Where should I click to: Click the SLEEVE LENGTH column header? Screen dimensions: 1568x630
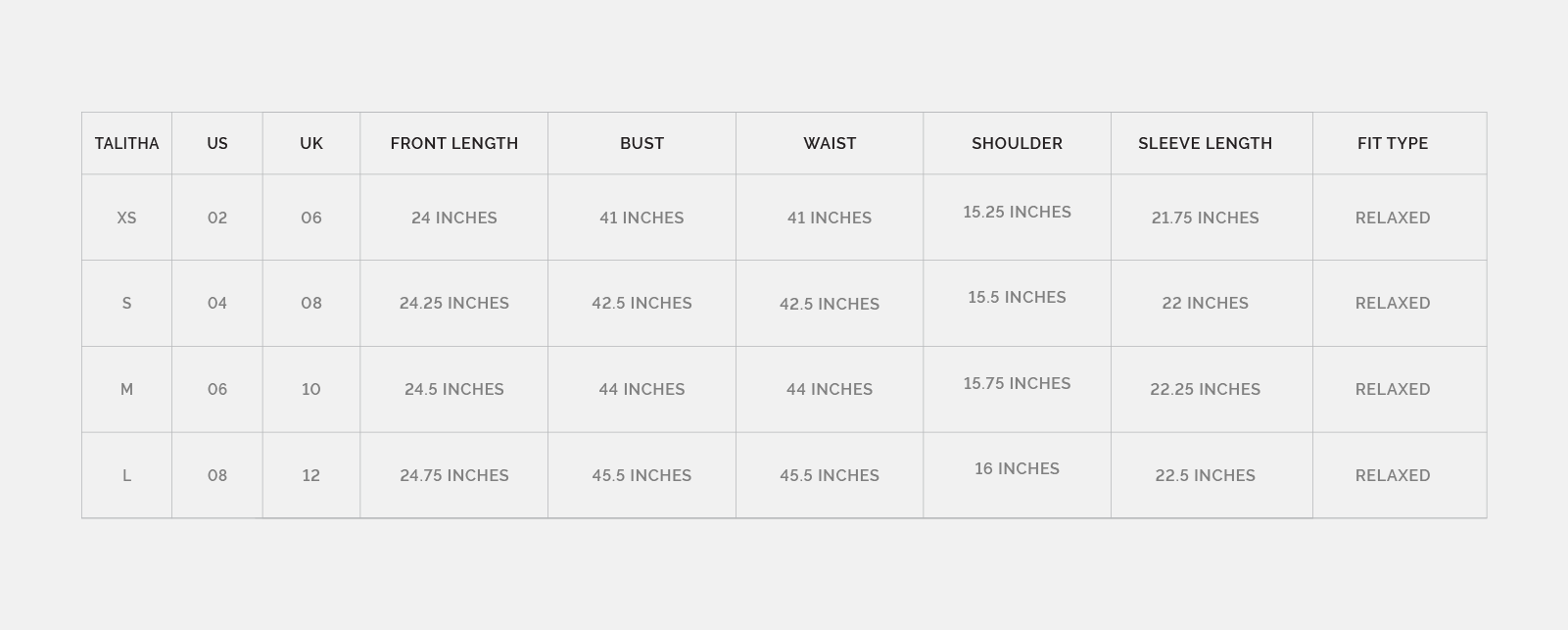(1205, 143)
